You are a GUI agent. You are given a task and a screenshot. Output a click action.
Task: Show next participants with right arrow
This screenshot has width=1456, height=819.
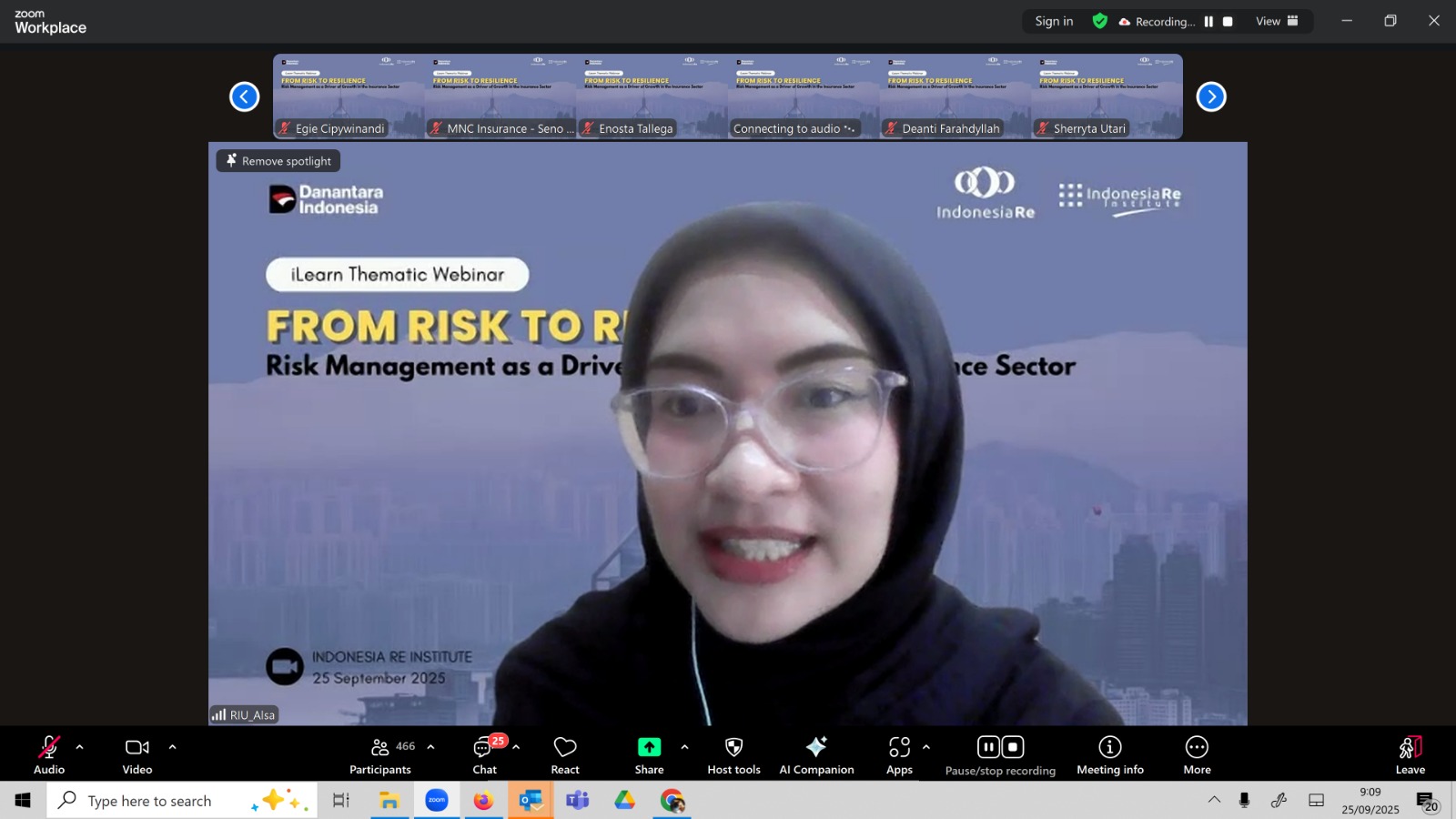click(1210, 96)
